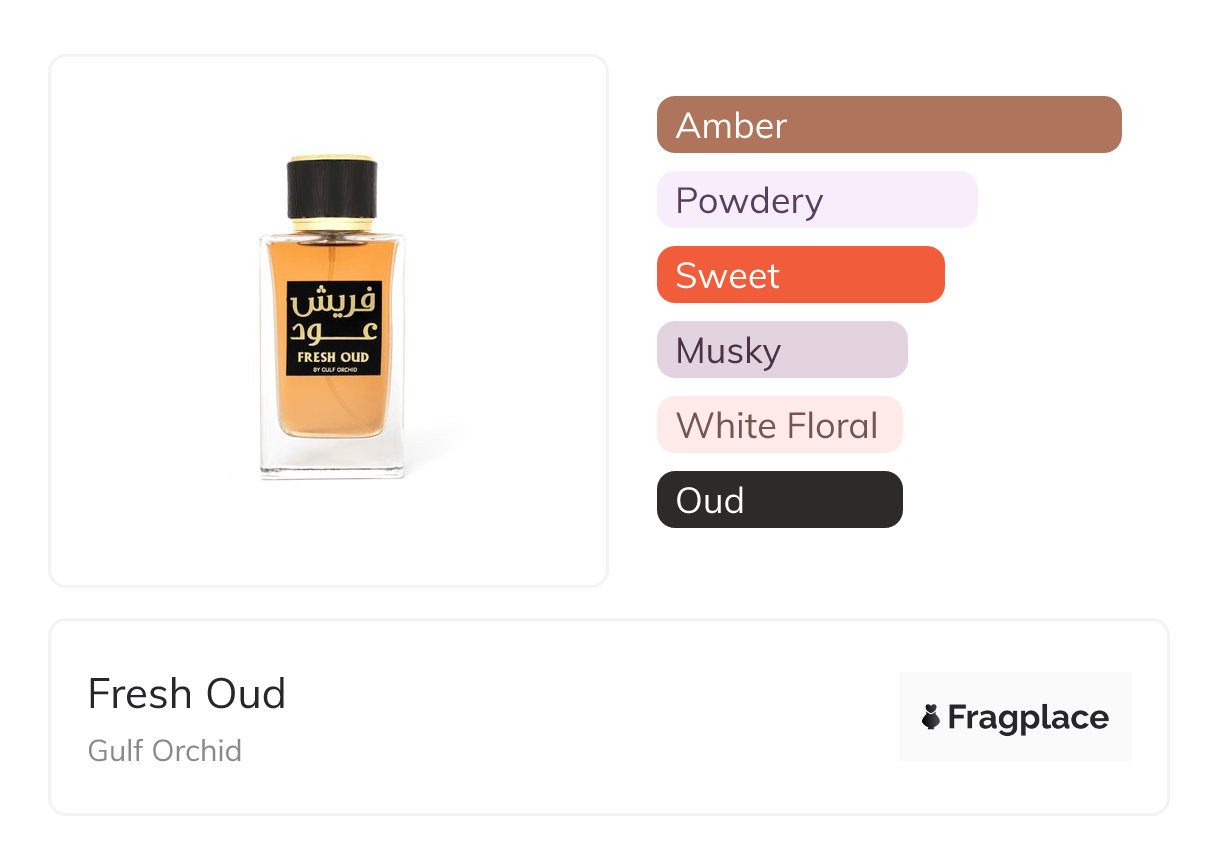Viewport: 1218px width, 864px height.
Task: Select the Amber accord bar
Action: 888,125
